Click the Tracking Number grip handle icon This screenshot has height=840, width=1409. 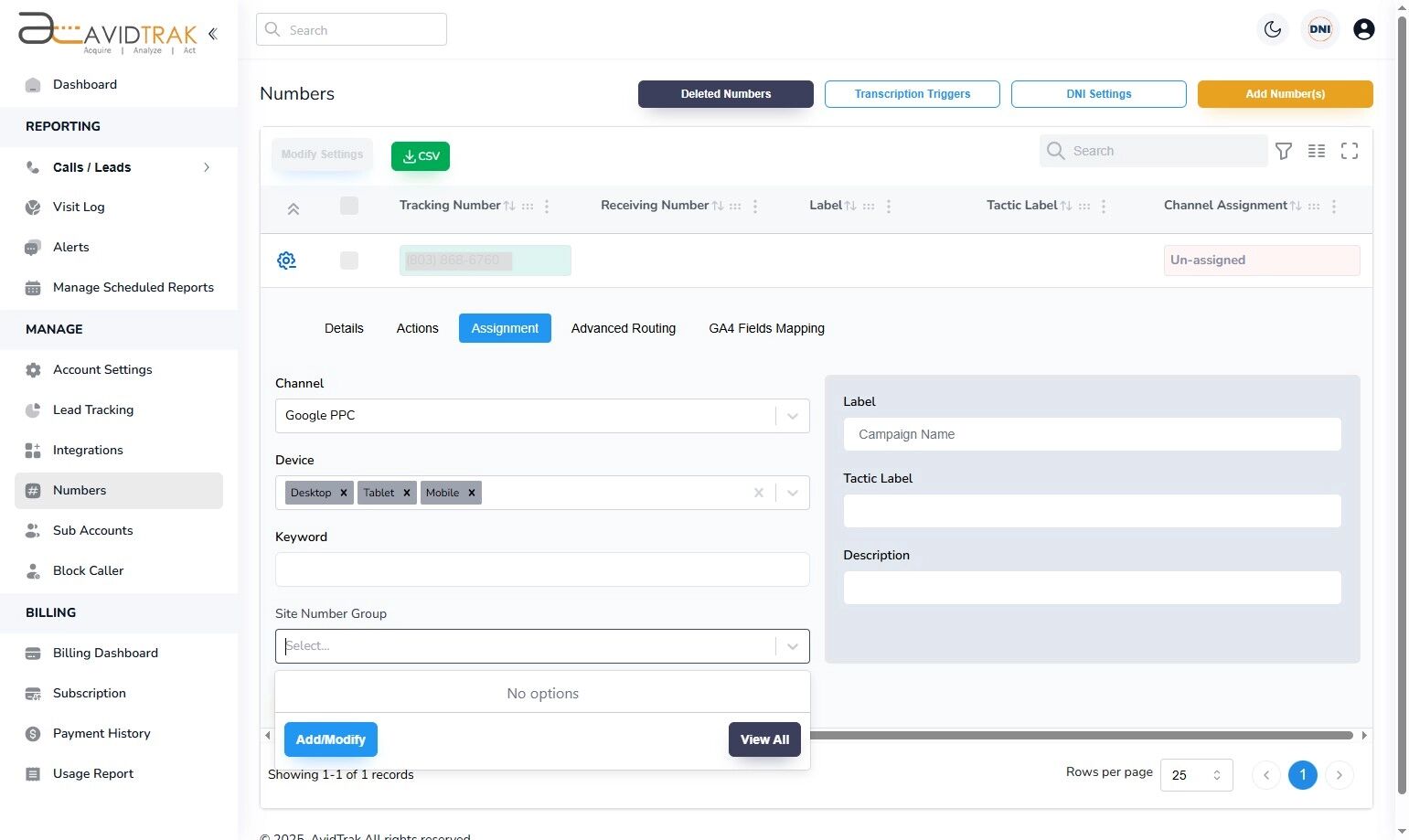tap(528, 207)
